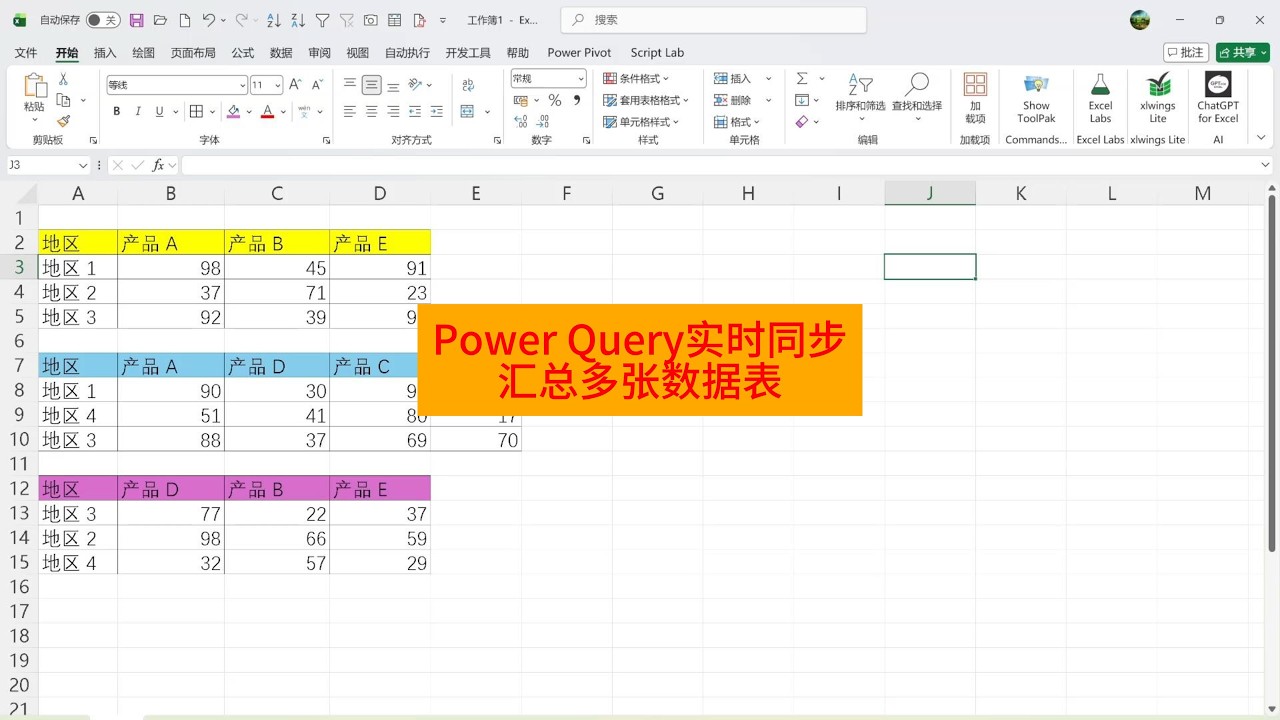This screenshot has height=720, width=1280.
Task: Increase decimal places
Action: click(520, 121)
